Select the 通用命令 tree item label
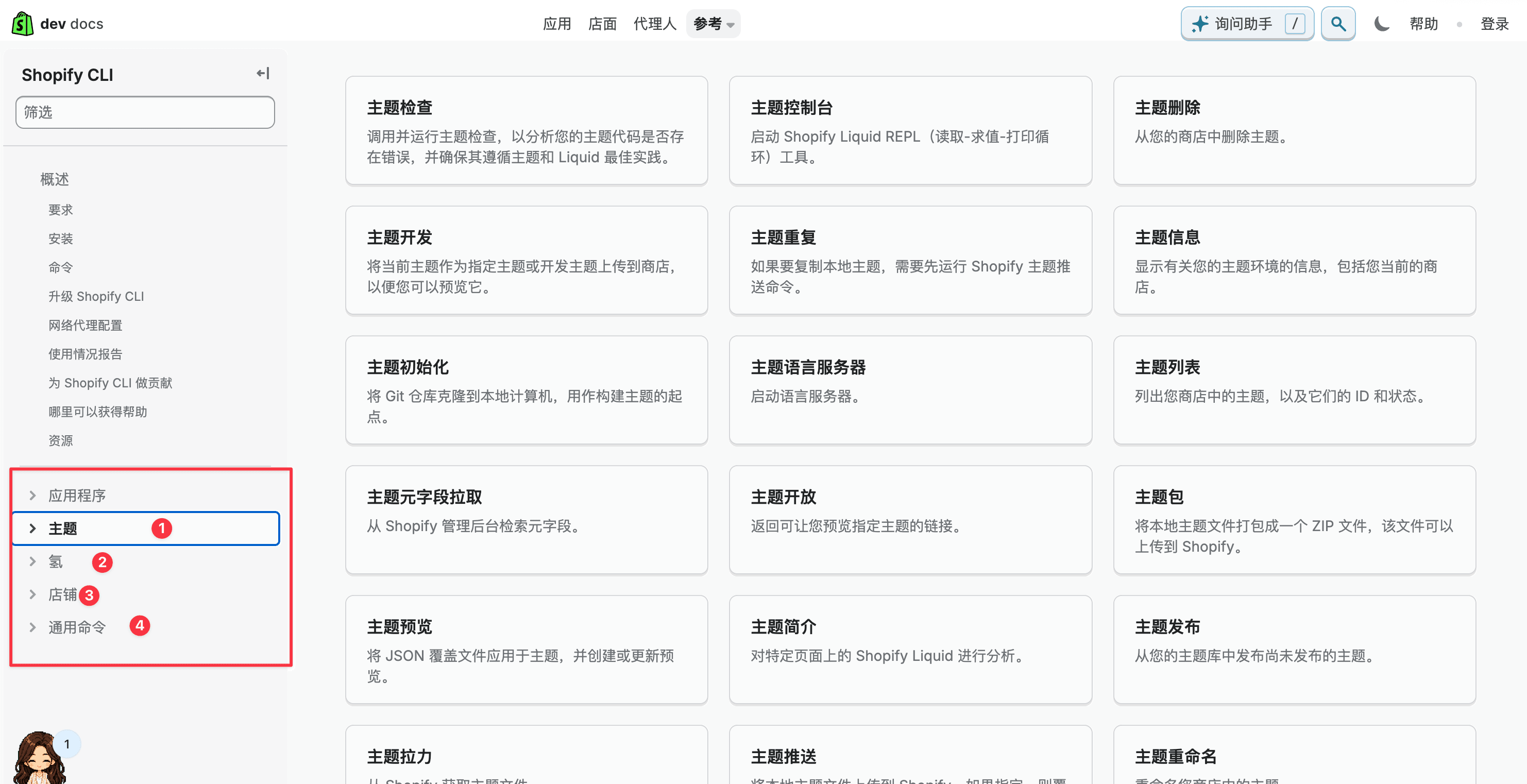The width and height of the screenshot is (1527, 784). (x=77, y=627)
